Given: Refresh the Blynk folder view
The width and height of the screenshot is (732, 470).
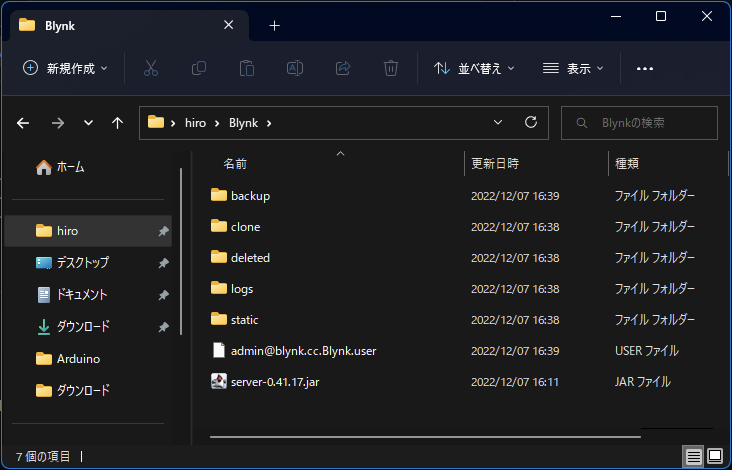Looking at the screenshot, I should click(x=531, y=122).
